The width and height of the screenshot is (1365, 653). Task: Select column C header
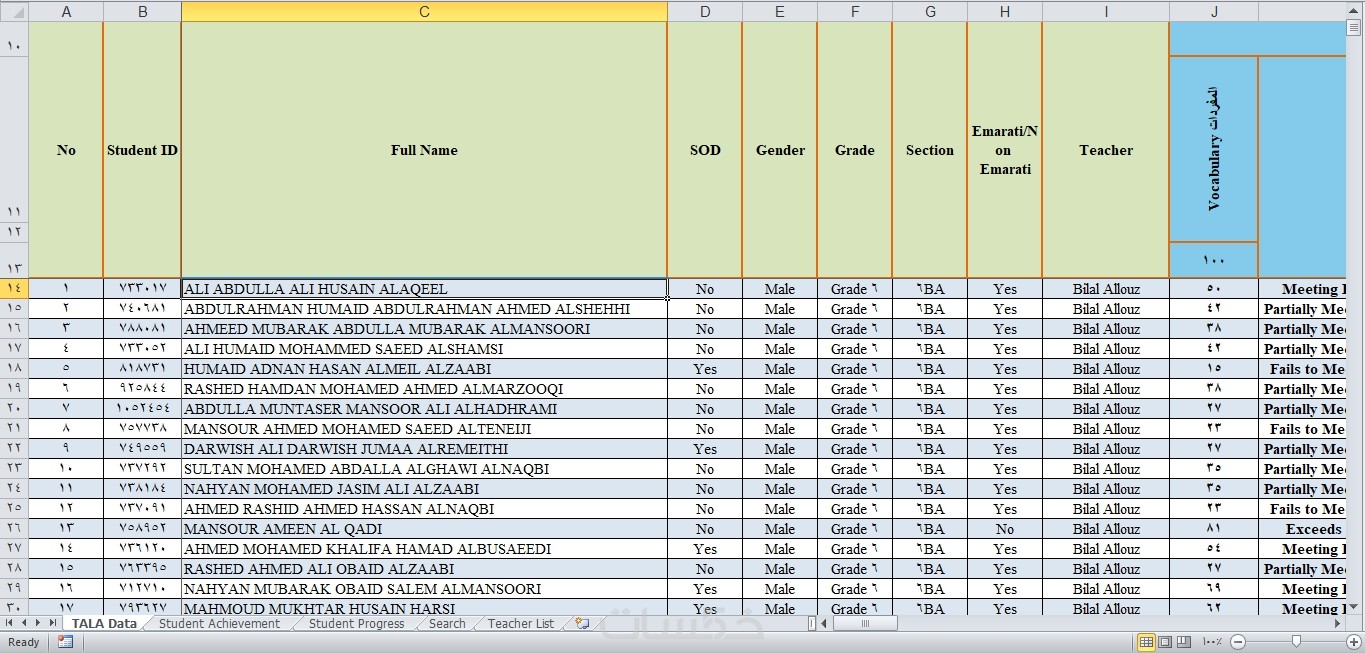click(x=424, y=11)
